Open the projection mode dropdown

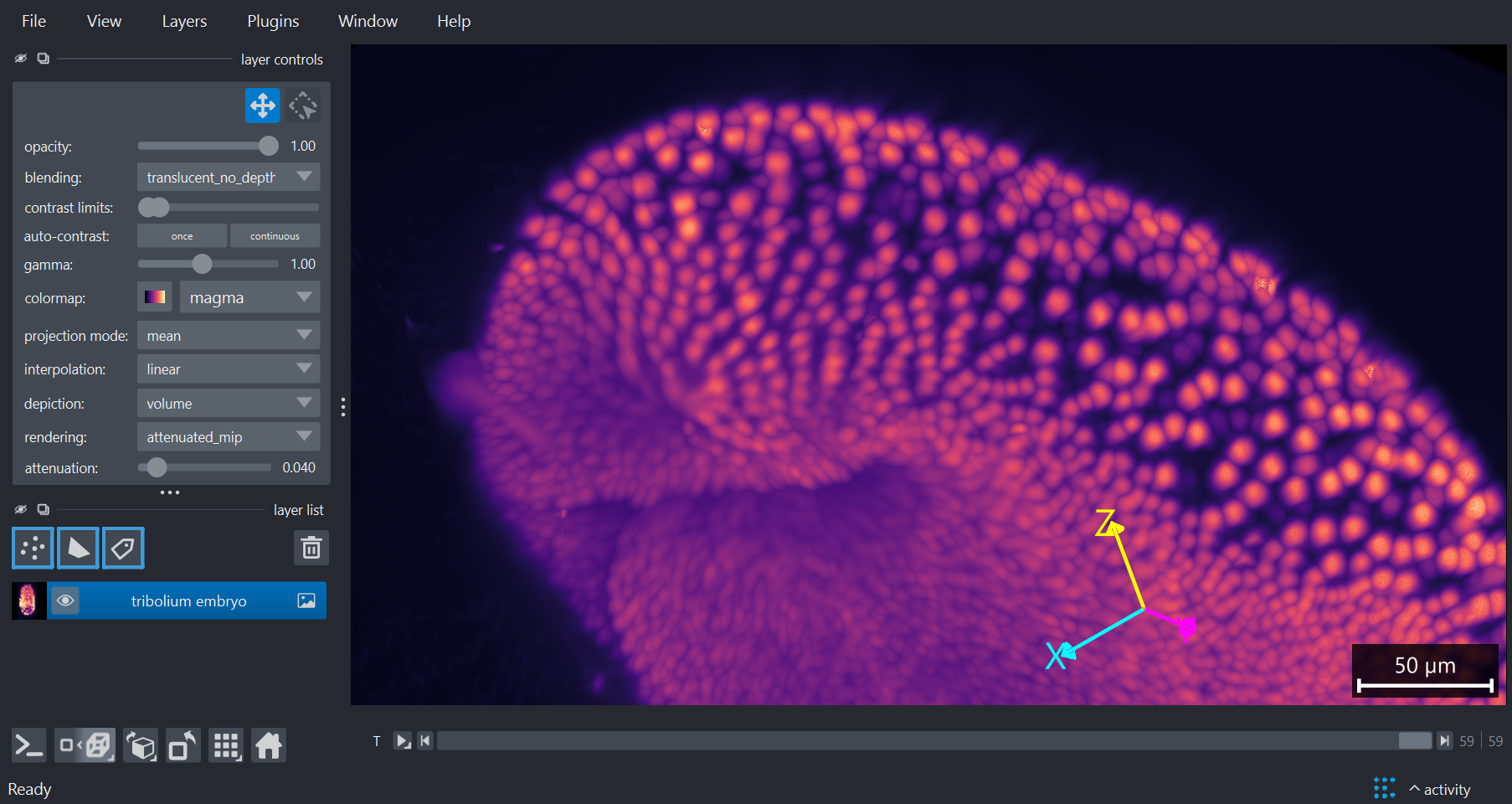click(229, 336)
